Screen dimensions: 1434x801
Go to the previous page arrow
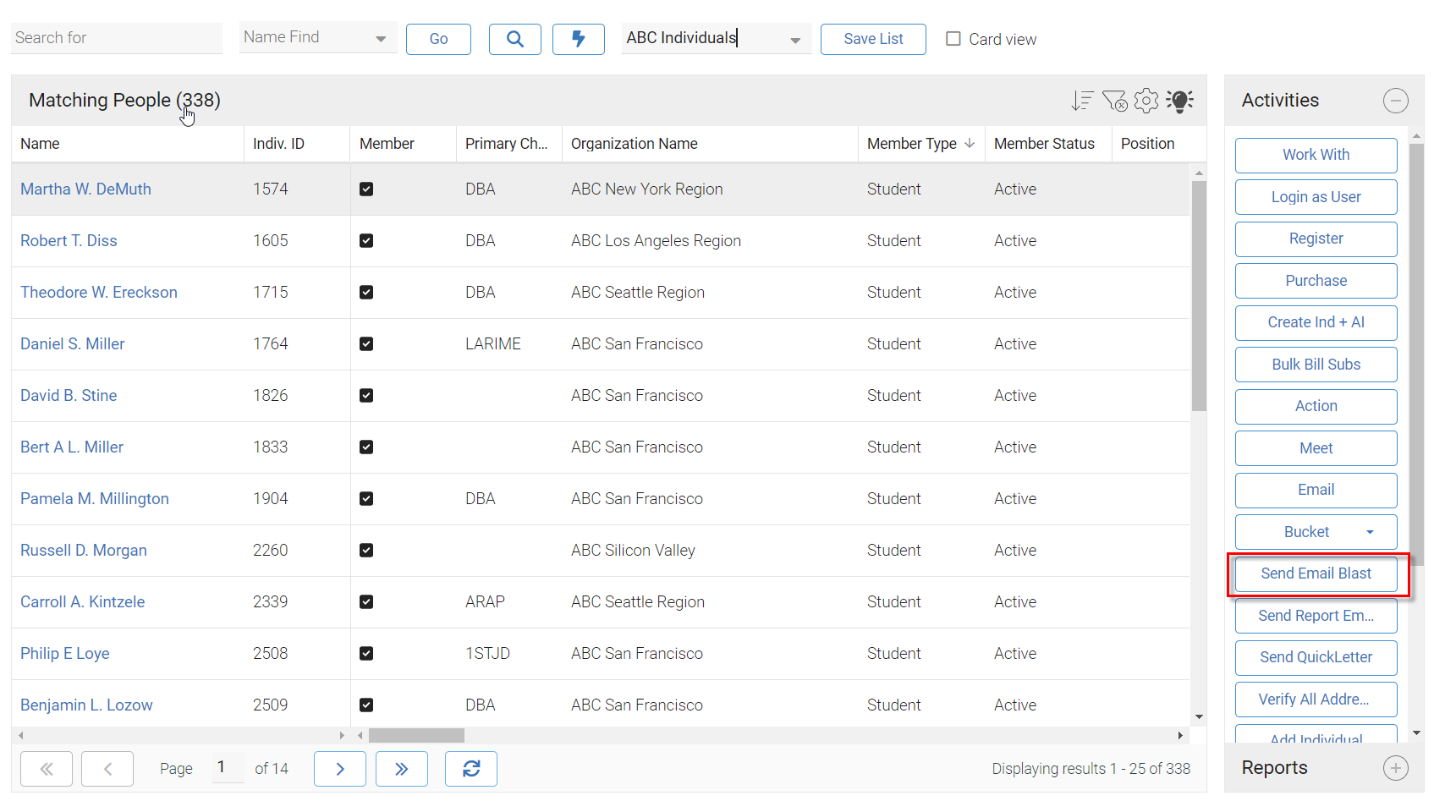pyautogui.click(x=107, y=769)
